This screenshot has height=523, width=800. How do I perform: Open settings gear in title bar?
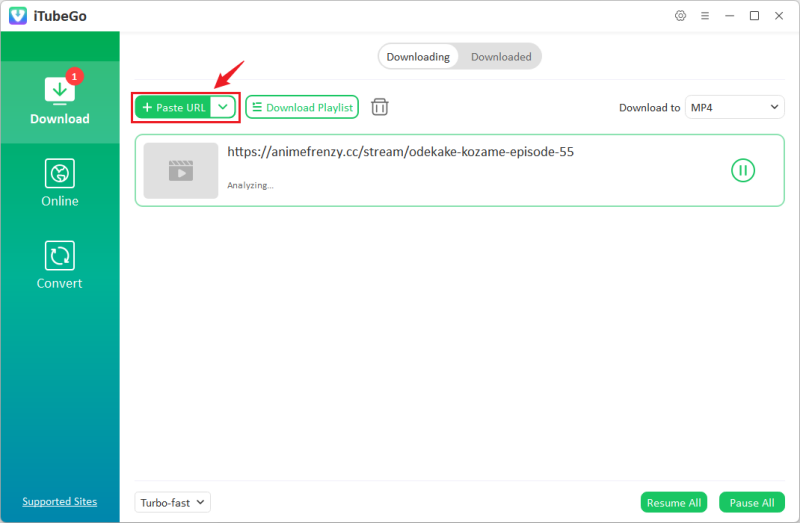680,16
